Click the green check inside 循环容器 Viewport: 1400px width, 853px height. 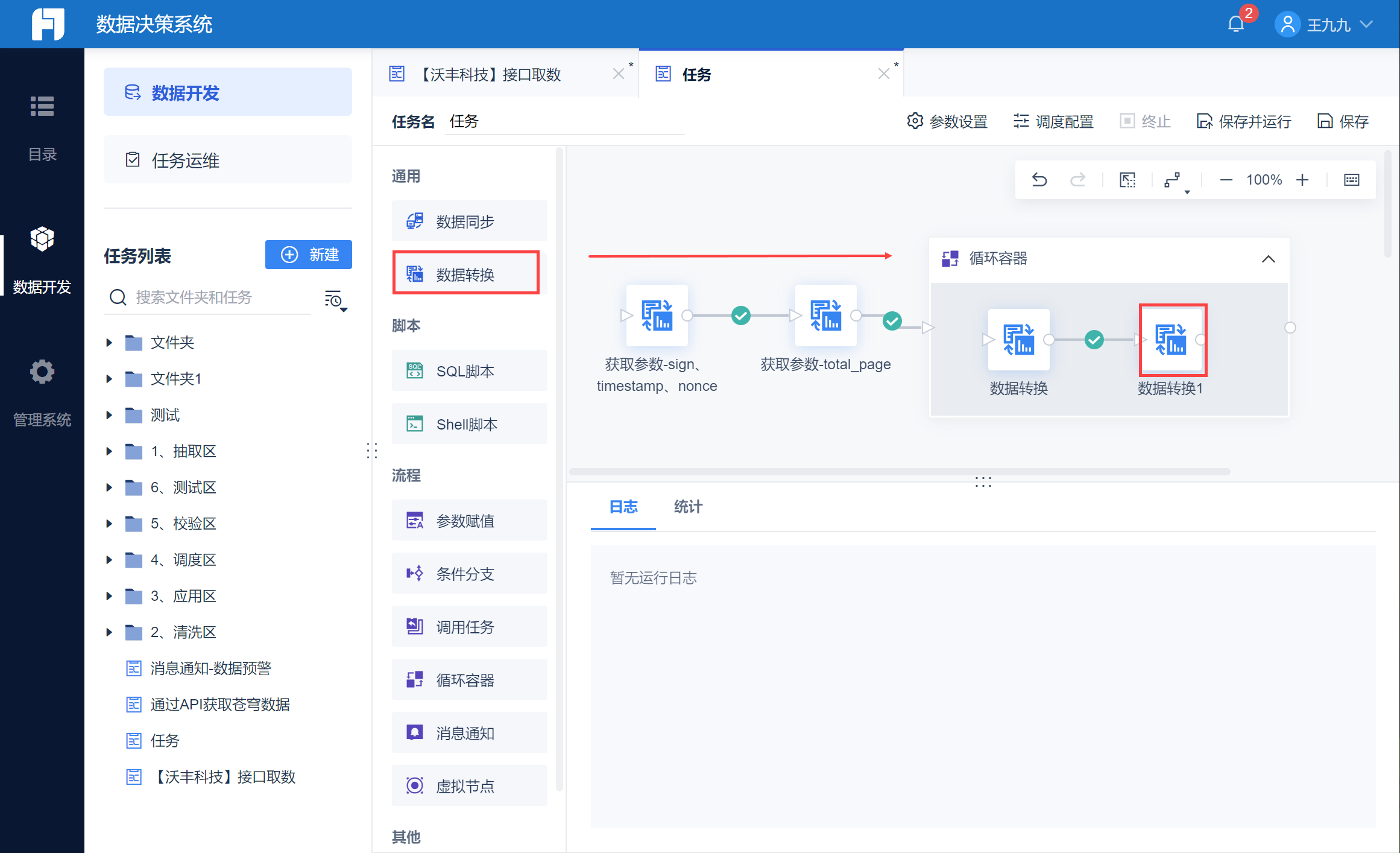1094,340
